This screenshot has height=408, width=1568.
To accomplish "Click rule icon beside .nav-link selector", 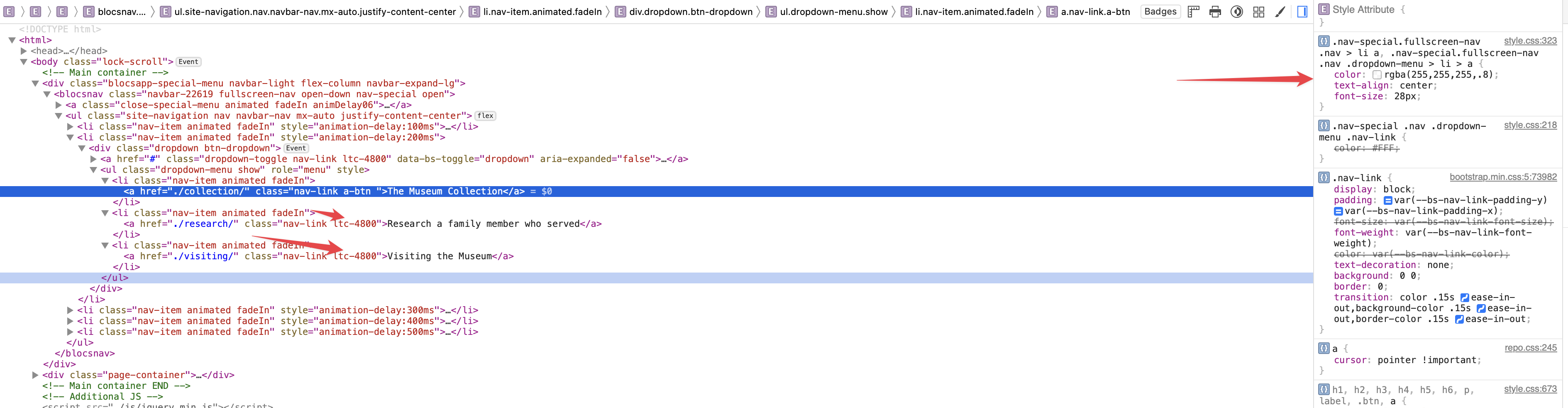I will (x=1324, y=178).
